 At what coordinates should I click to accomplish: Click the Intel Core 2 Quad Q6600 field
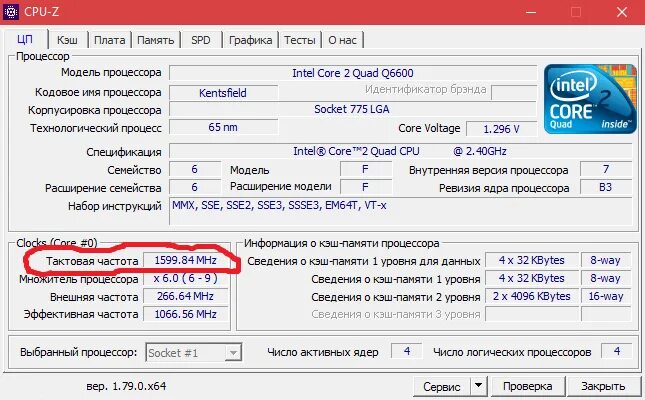click(x=353, y=73)
